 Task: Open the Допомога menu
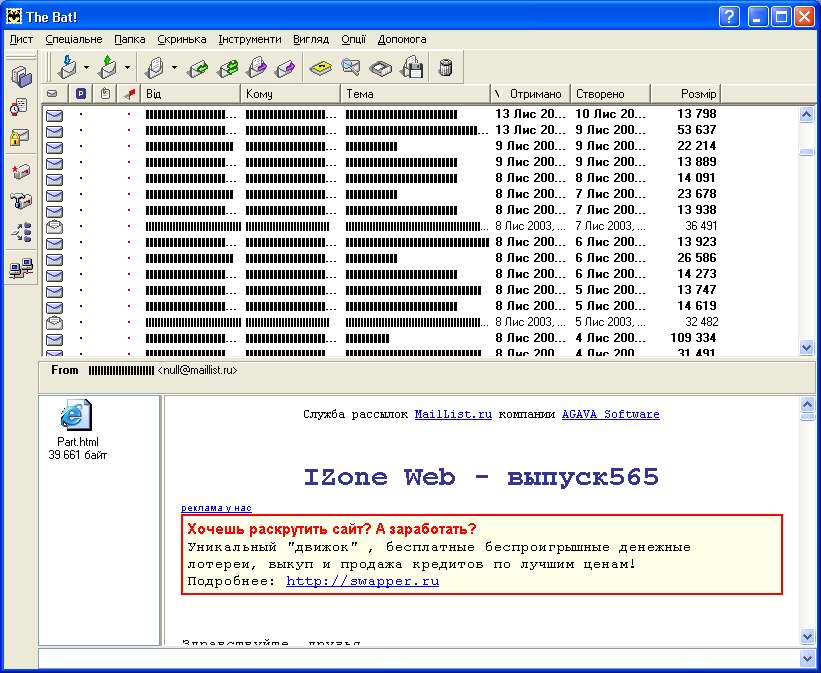pyautogui.click(x=402, y=39)
